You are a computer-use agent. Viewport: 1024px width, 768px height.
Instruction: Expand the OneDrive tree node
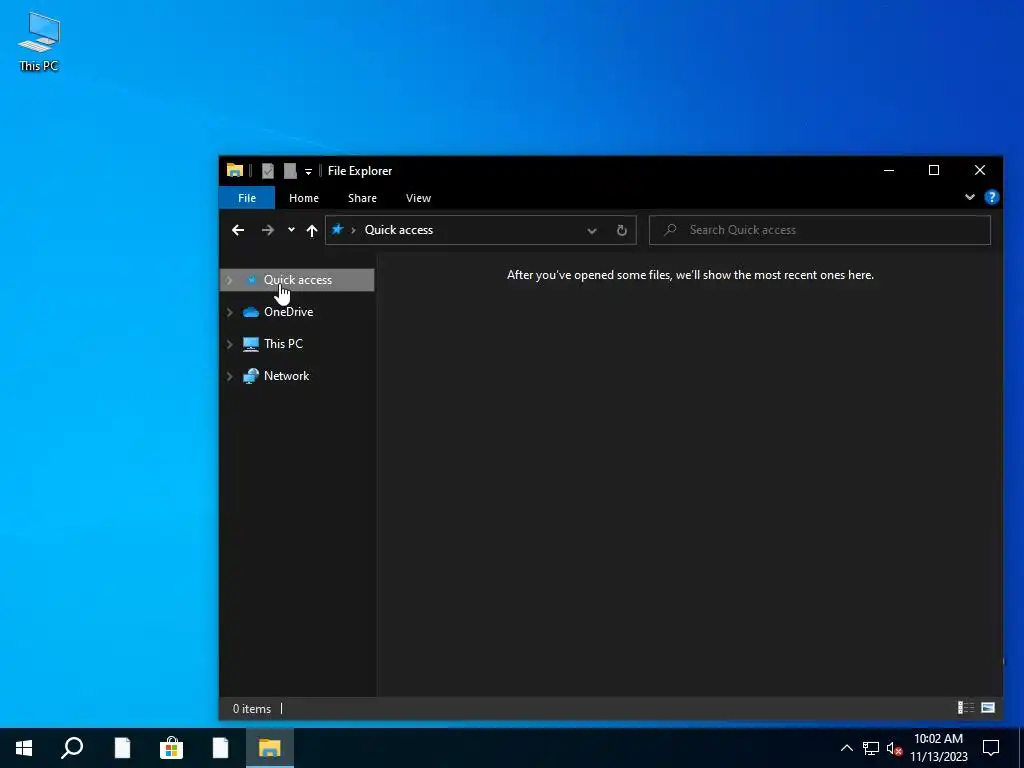pyautogui.click(x=229, y=312)
